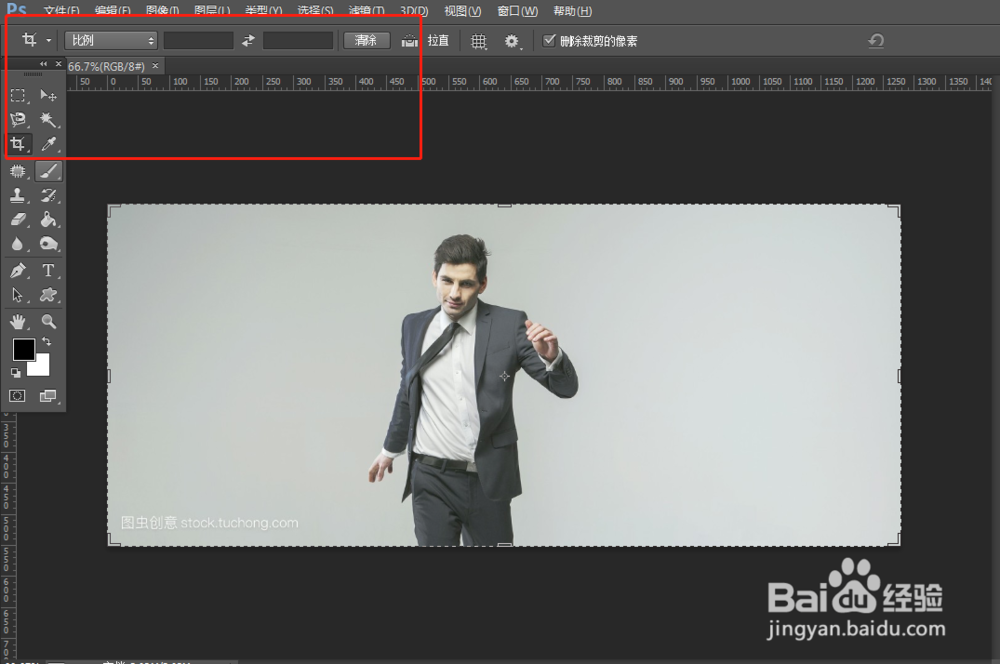Collapse the toolbox with double arrows

[43, 64]
